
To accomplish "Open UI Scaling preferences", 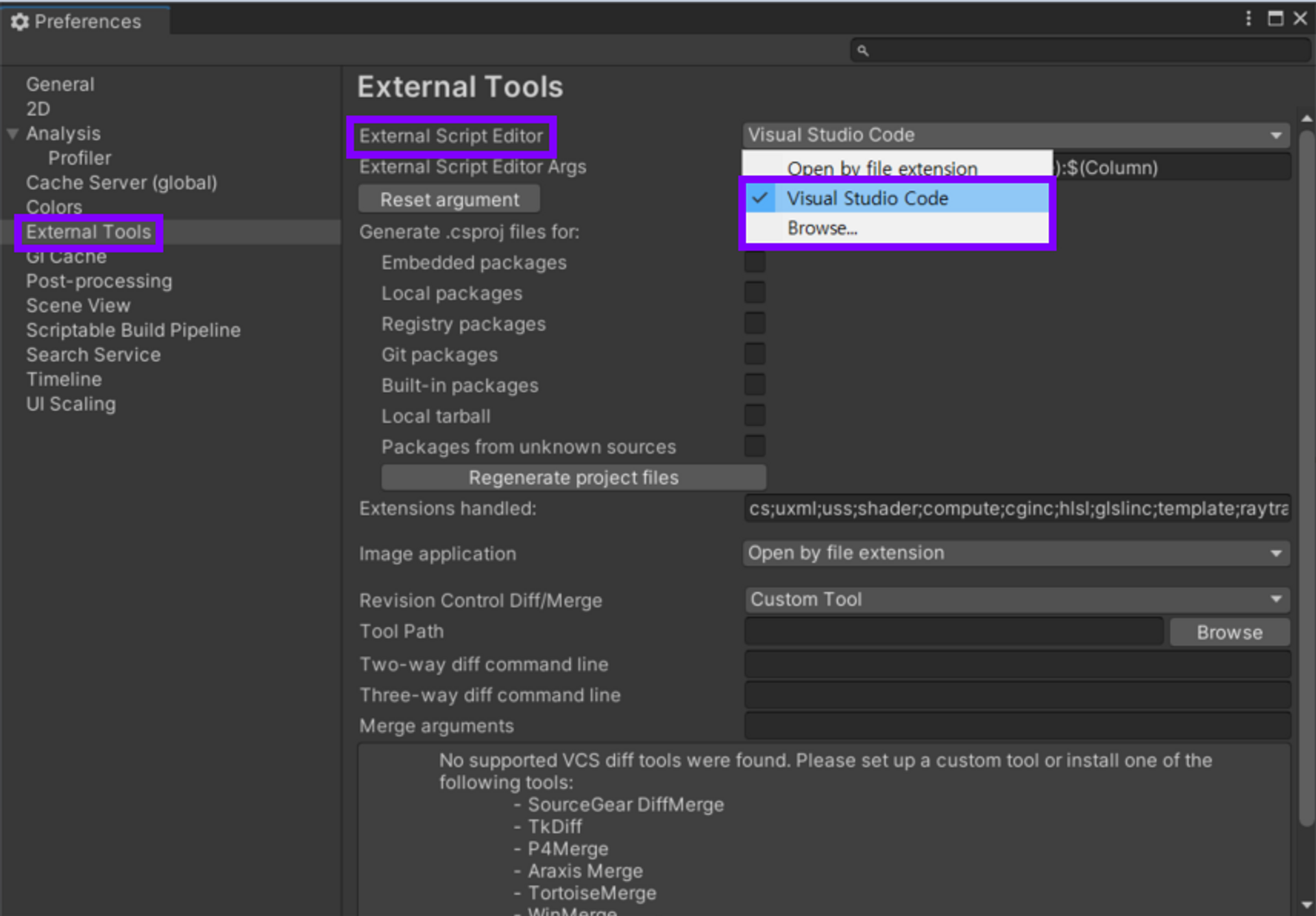I will (x=71, y=404).
